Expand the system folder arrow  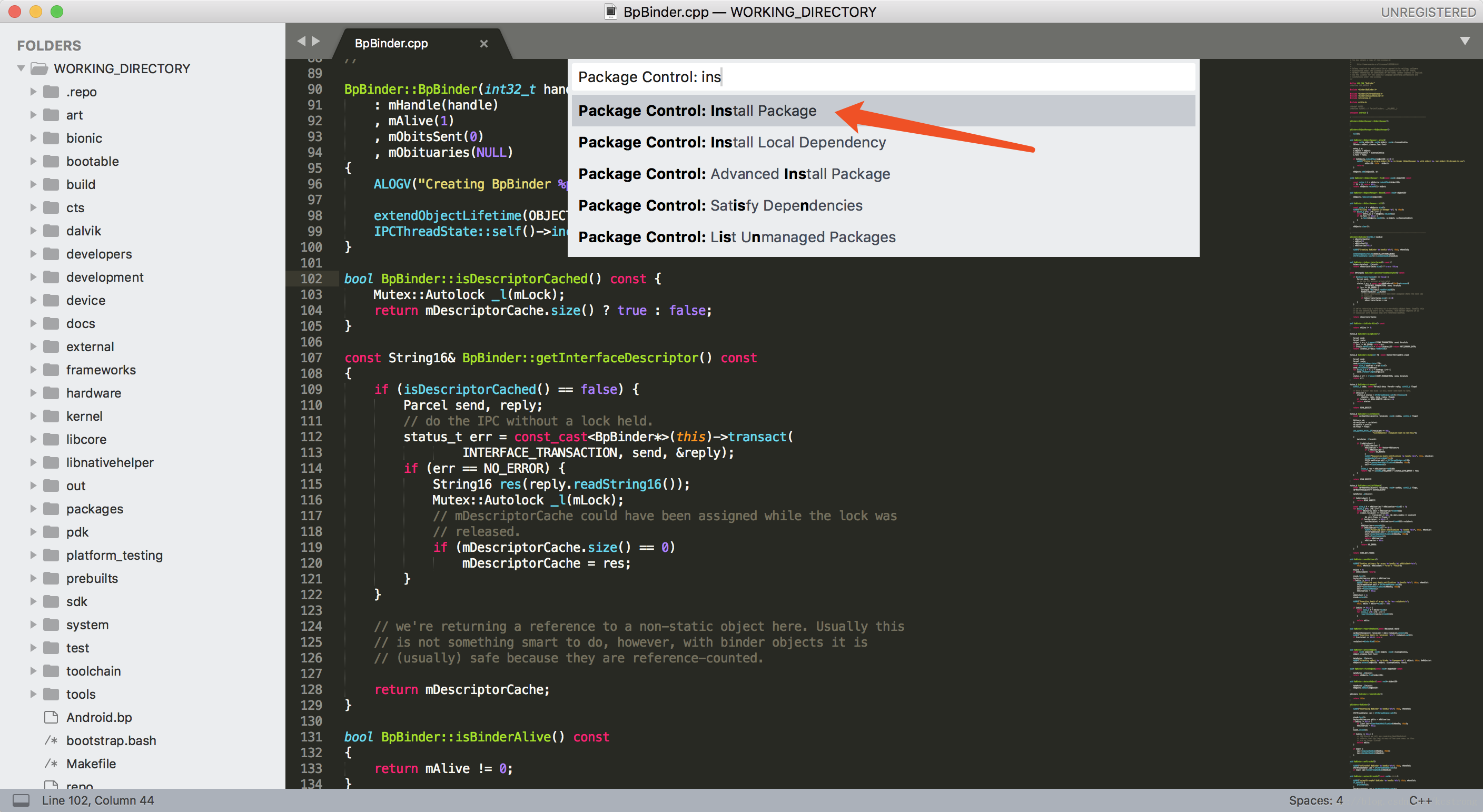coord(33,624)
